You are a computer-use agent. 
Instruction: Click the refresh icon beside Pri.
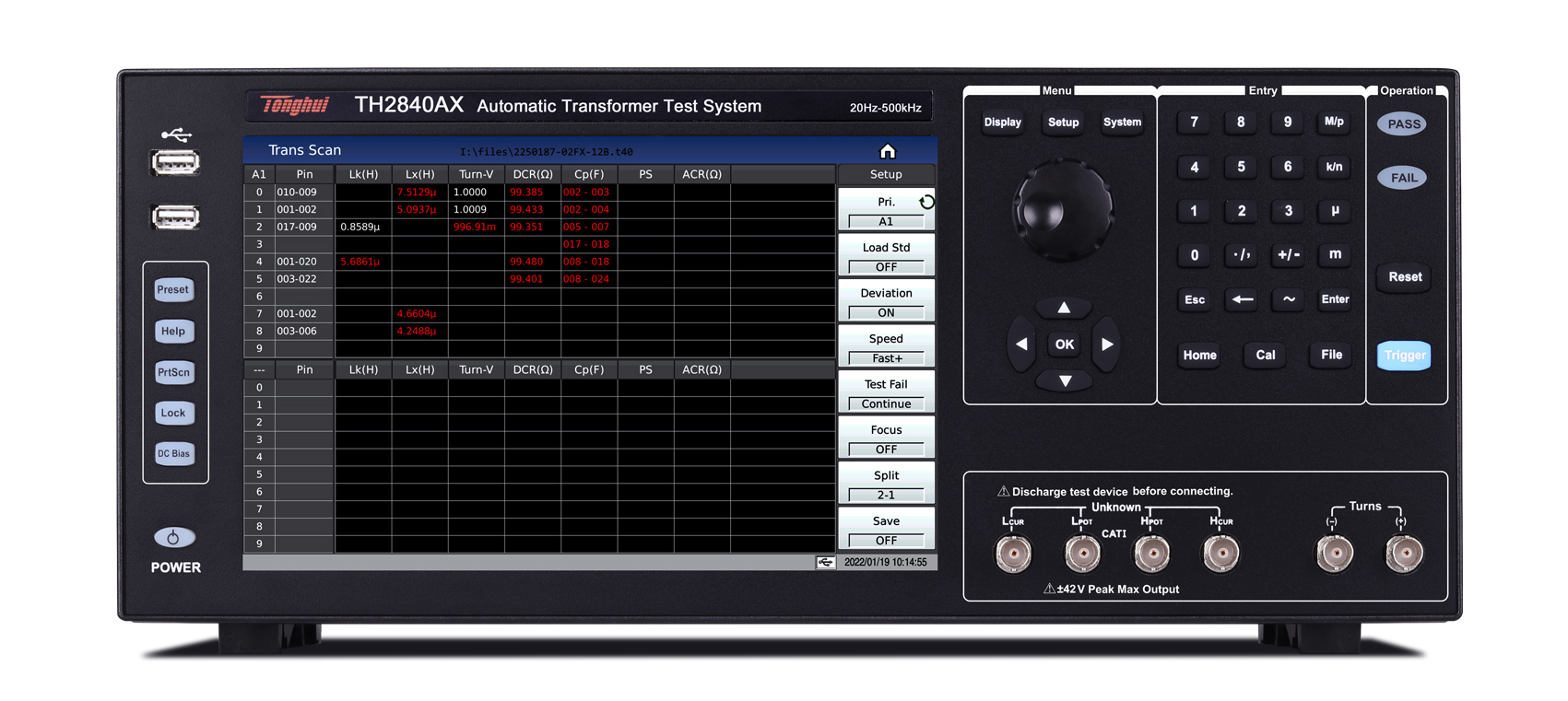926,202
